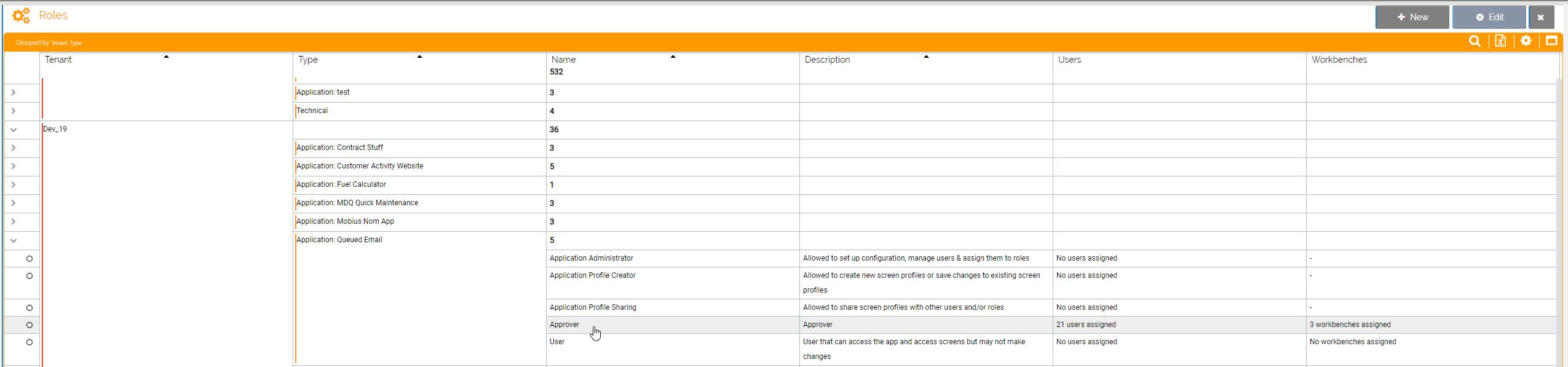Click the maximize panel icon in orange bar

point(1551,41)
